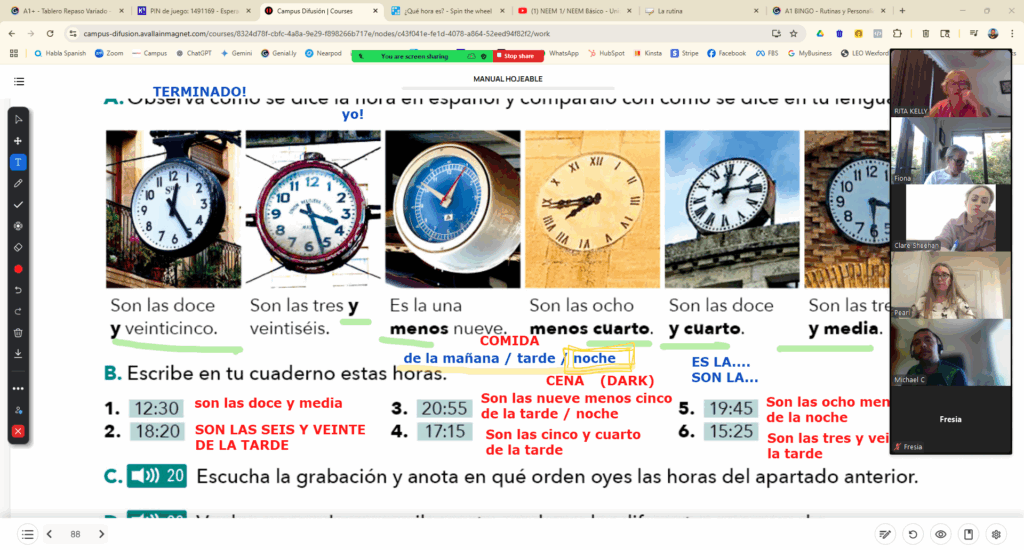
Task: Click the MANUAL HOJEABLE header title
Action: click(x=508, y=79)
